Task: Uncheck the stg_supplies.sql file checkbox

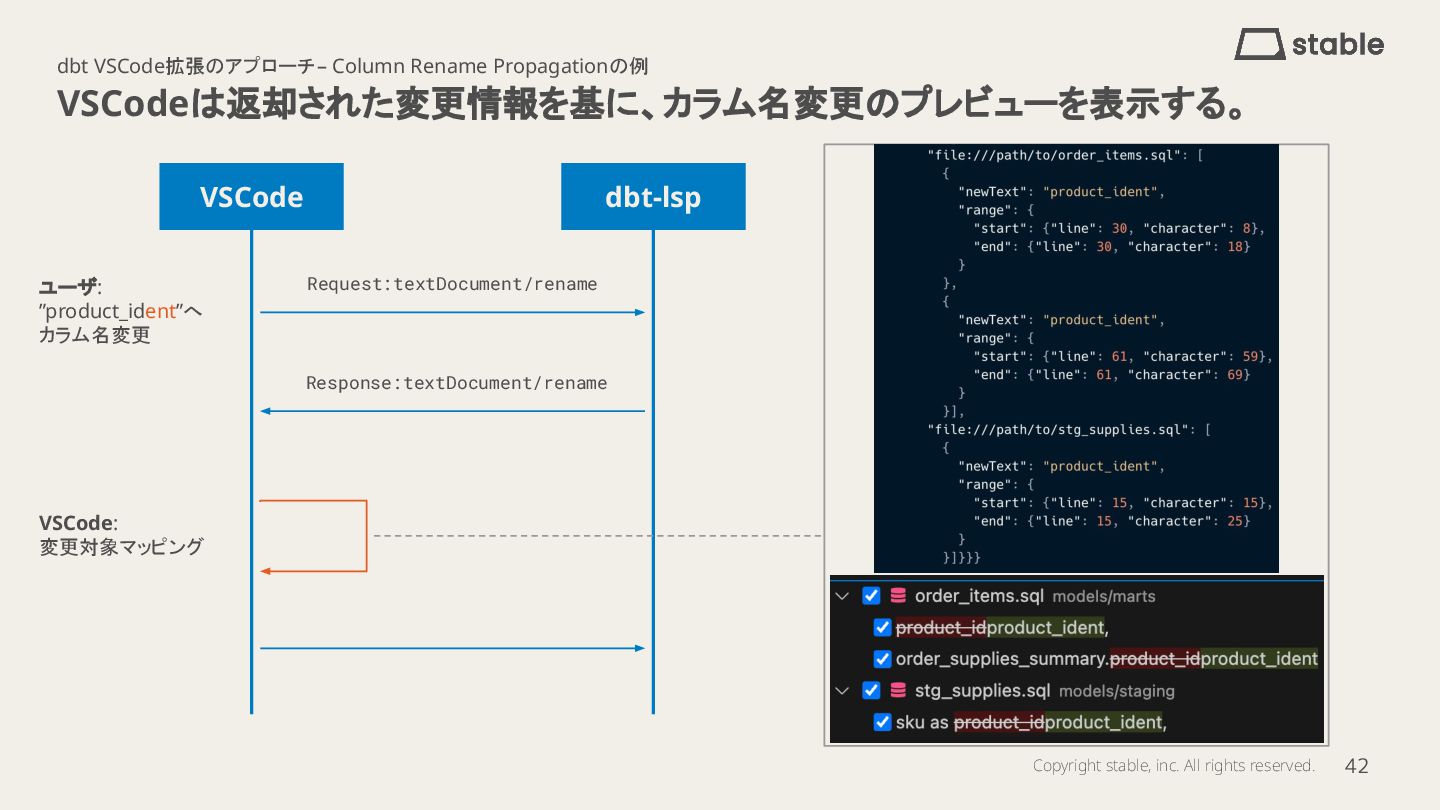Action: pyautogui.click(x=871, y=690)
